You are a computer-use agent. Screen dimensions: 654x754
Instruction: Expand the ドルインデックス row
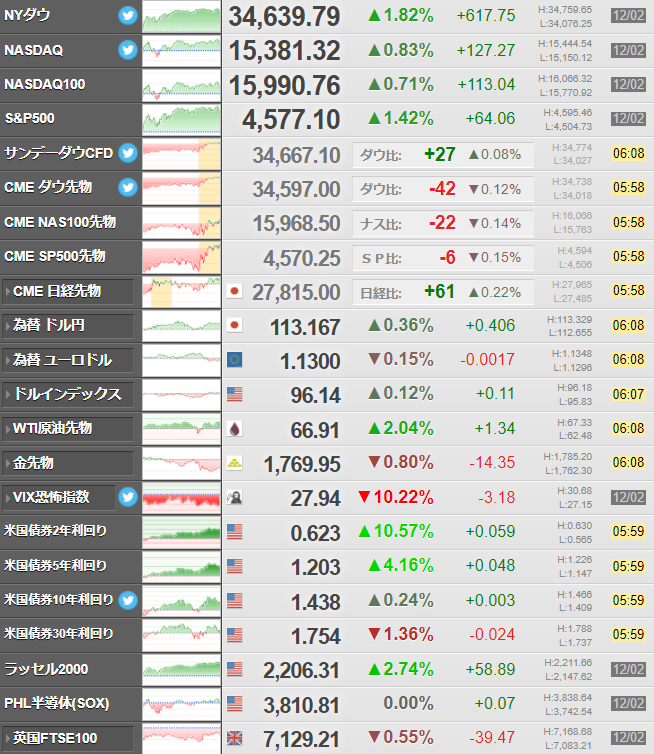click(x=68, y=395)
